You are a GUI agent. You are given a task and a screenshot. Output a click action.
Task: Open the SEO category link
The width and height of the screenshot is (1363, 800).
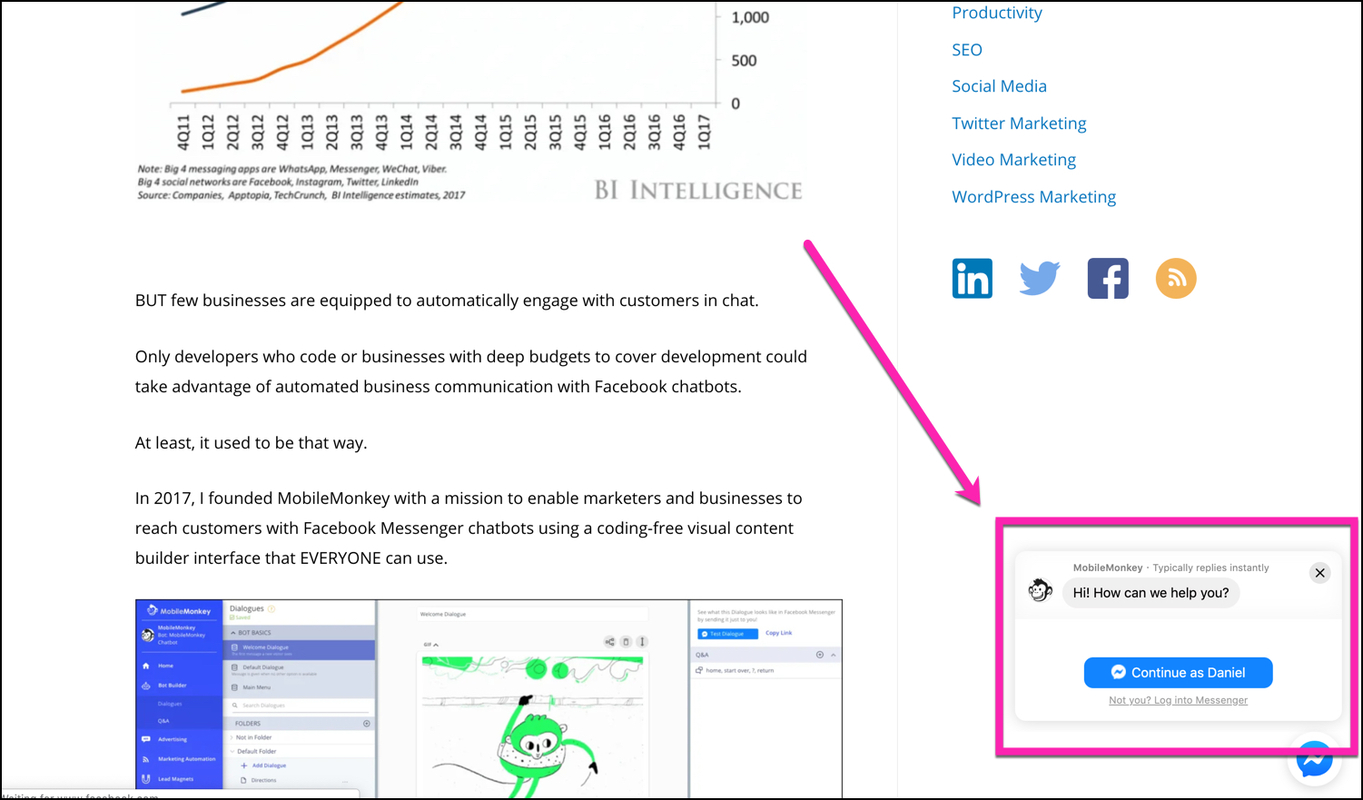tap(966, 50)
